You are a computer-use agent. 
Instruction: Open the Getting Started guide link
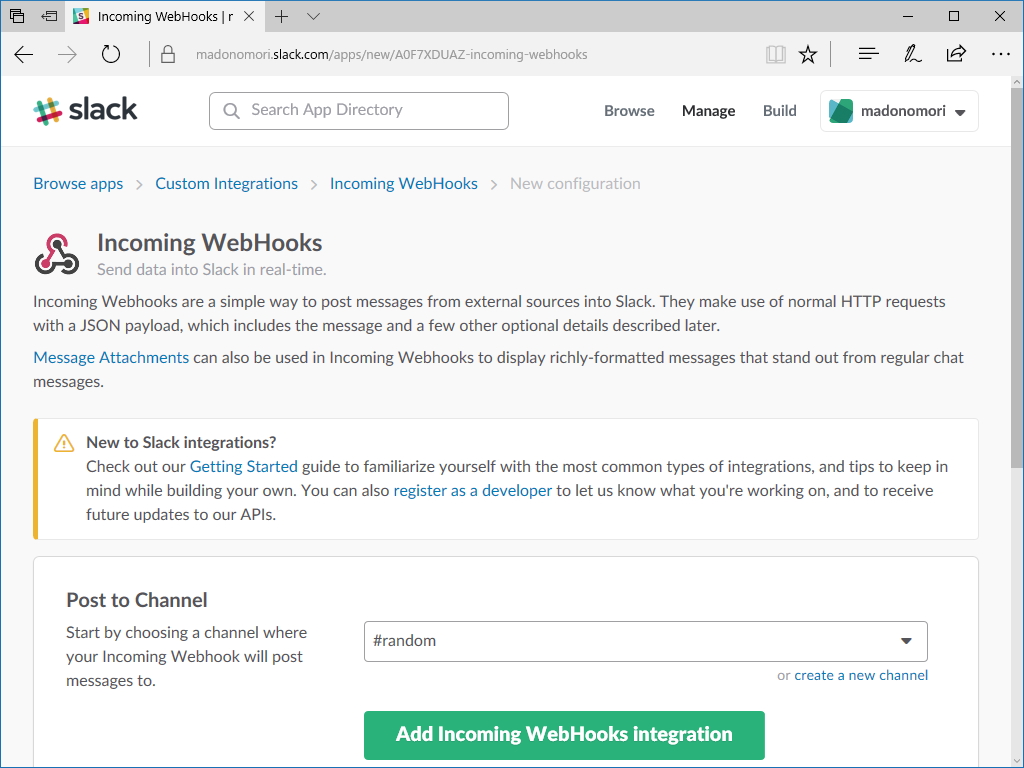243,466
